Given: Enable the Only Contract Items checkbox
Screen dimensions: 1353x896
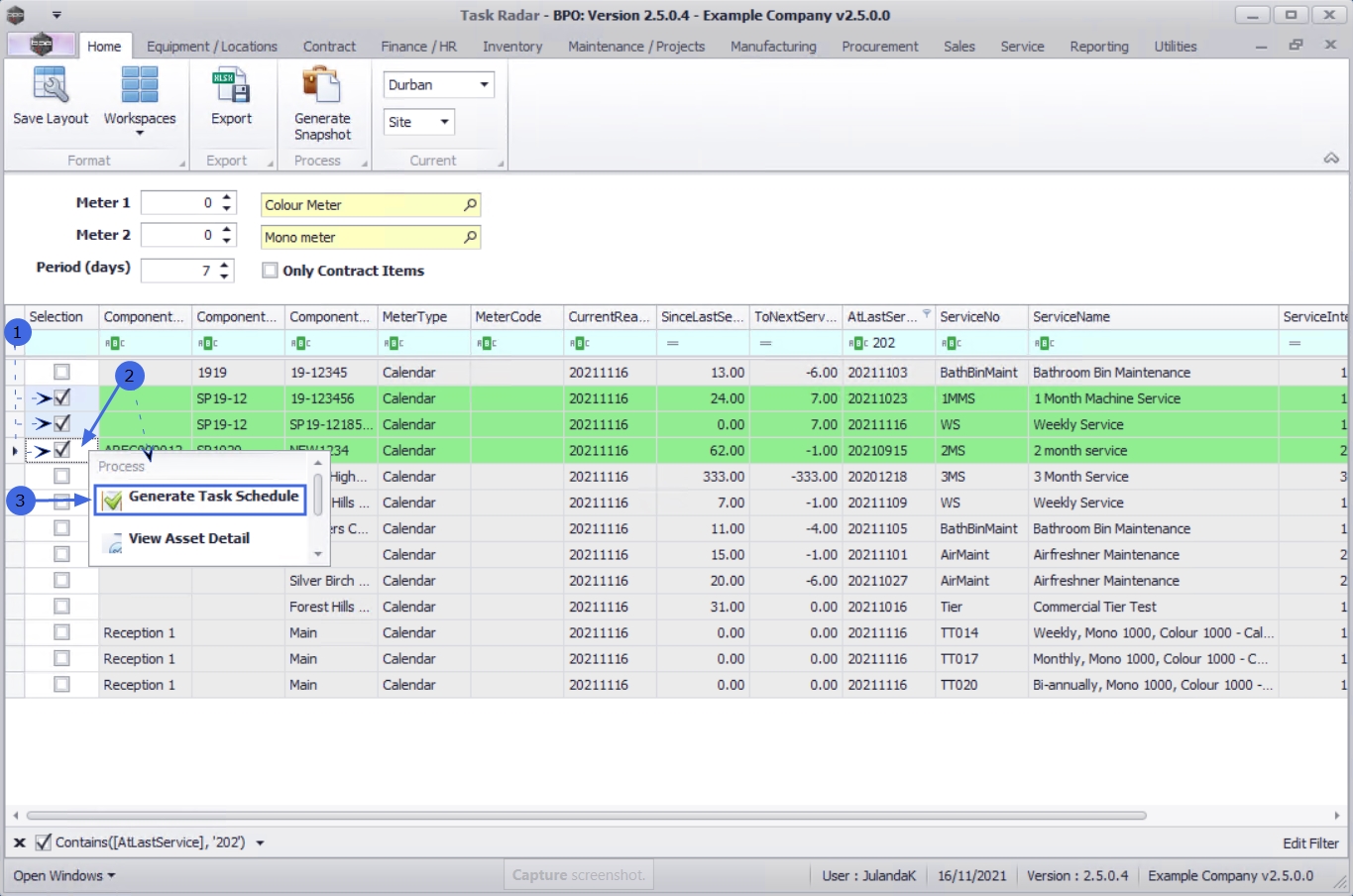Looking at the screenshot, I should pos(270,271).
